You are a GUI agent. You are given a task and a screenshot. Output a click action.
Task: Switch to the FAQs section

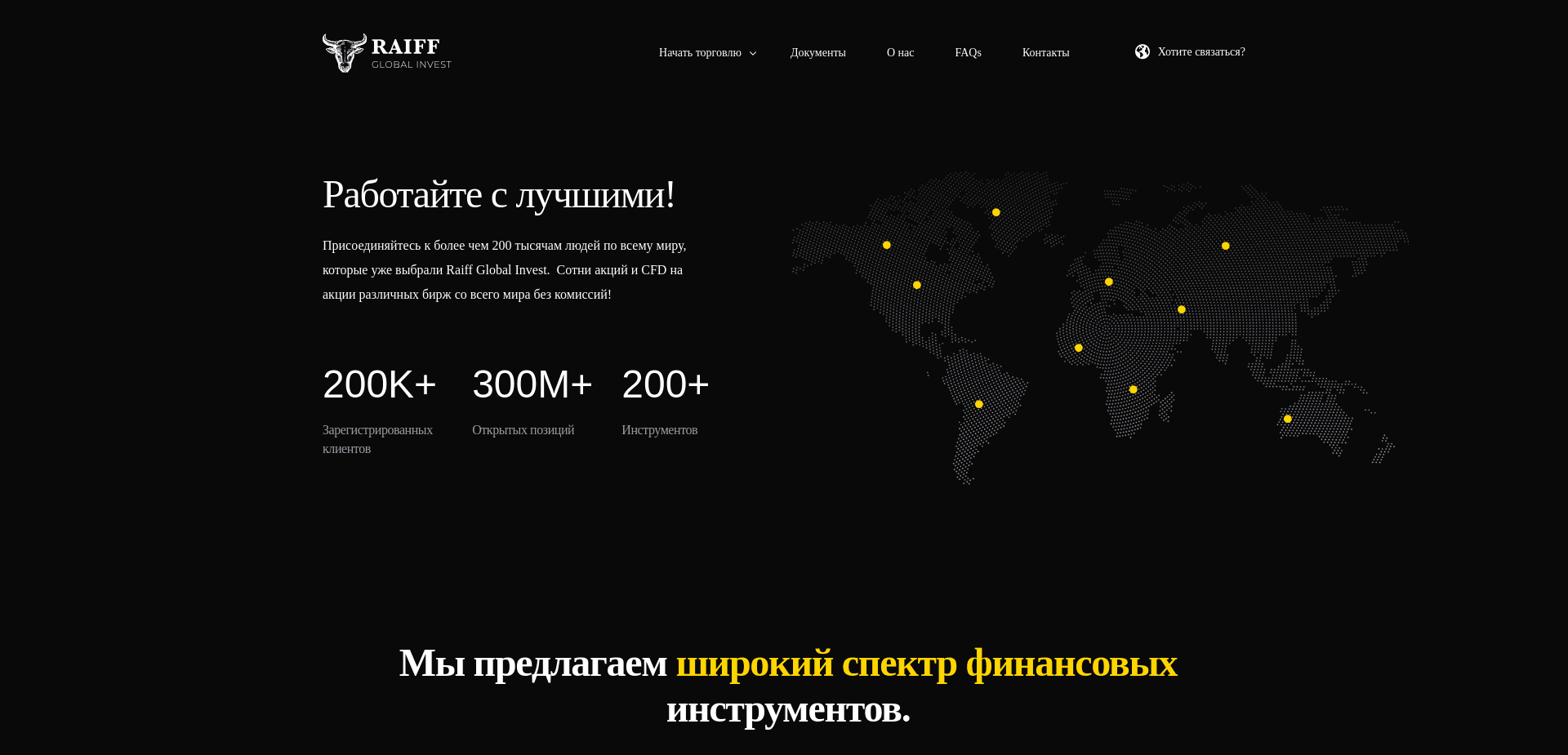click(968, 52)
